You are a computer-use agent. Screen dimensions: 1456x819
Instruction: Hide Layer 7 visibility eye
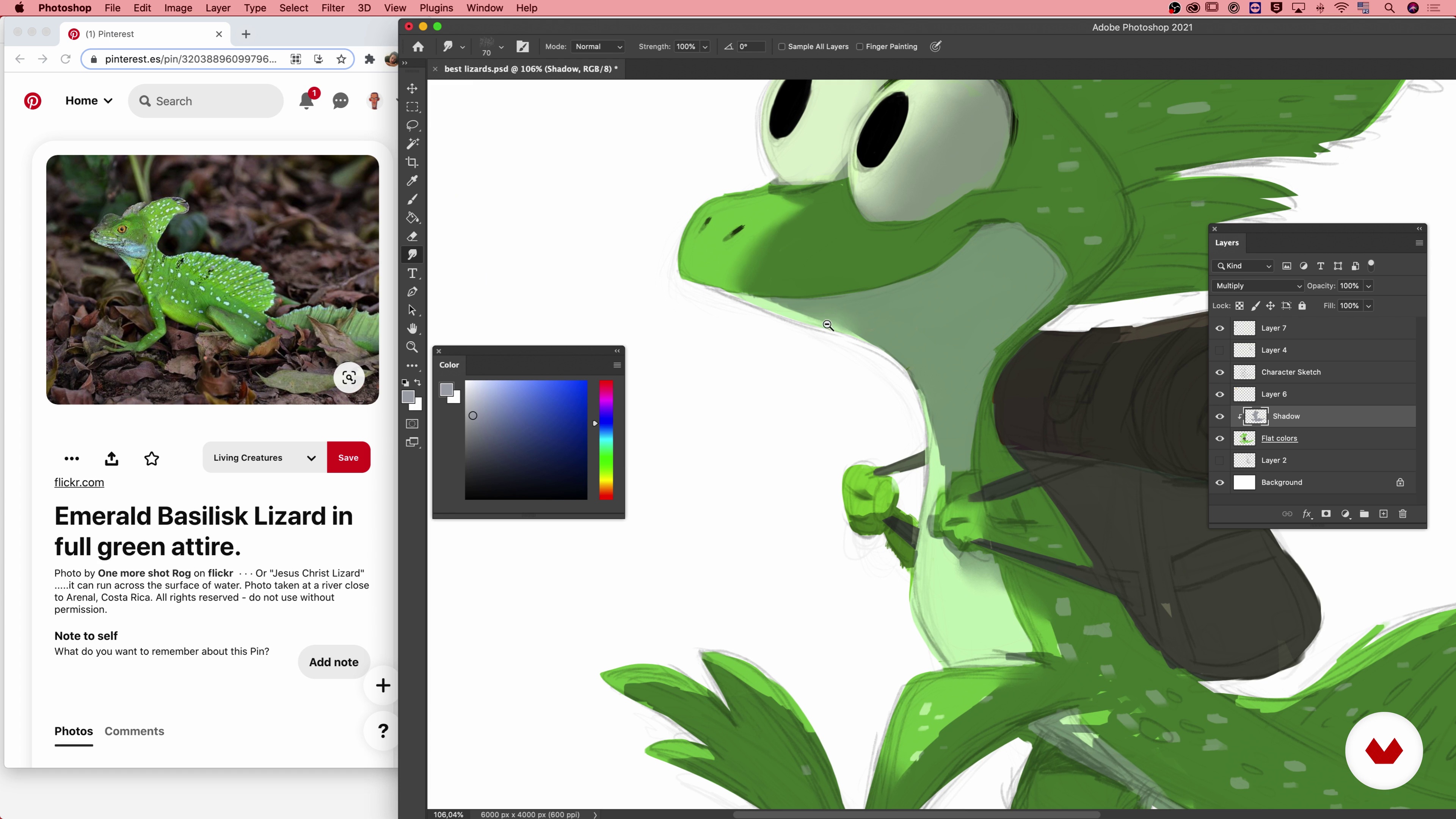[1220, 328]
